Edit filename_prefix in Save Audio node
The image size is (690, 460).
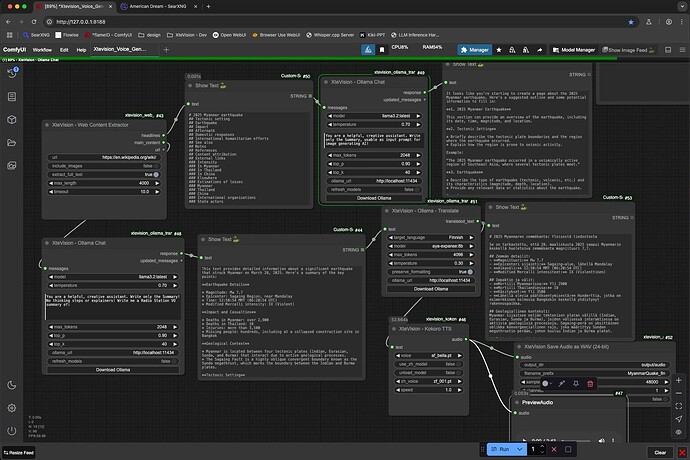(x=595, y=373)
